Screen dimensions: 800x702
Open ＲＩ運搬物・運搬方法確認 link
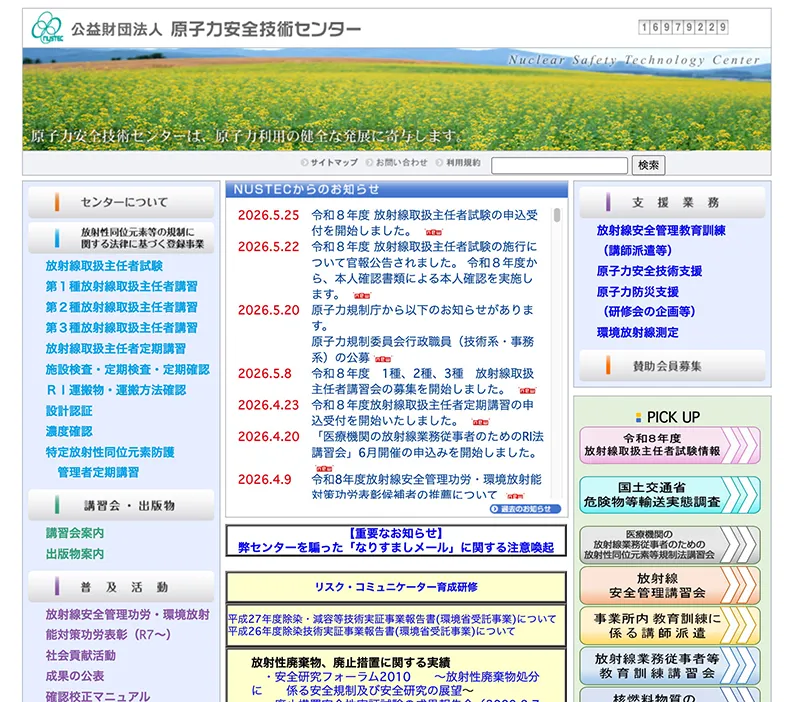(116, 390)
